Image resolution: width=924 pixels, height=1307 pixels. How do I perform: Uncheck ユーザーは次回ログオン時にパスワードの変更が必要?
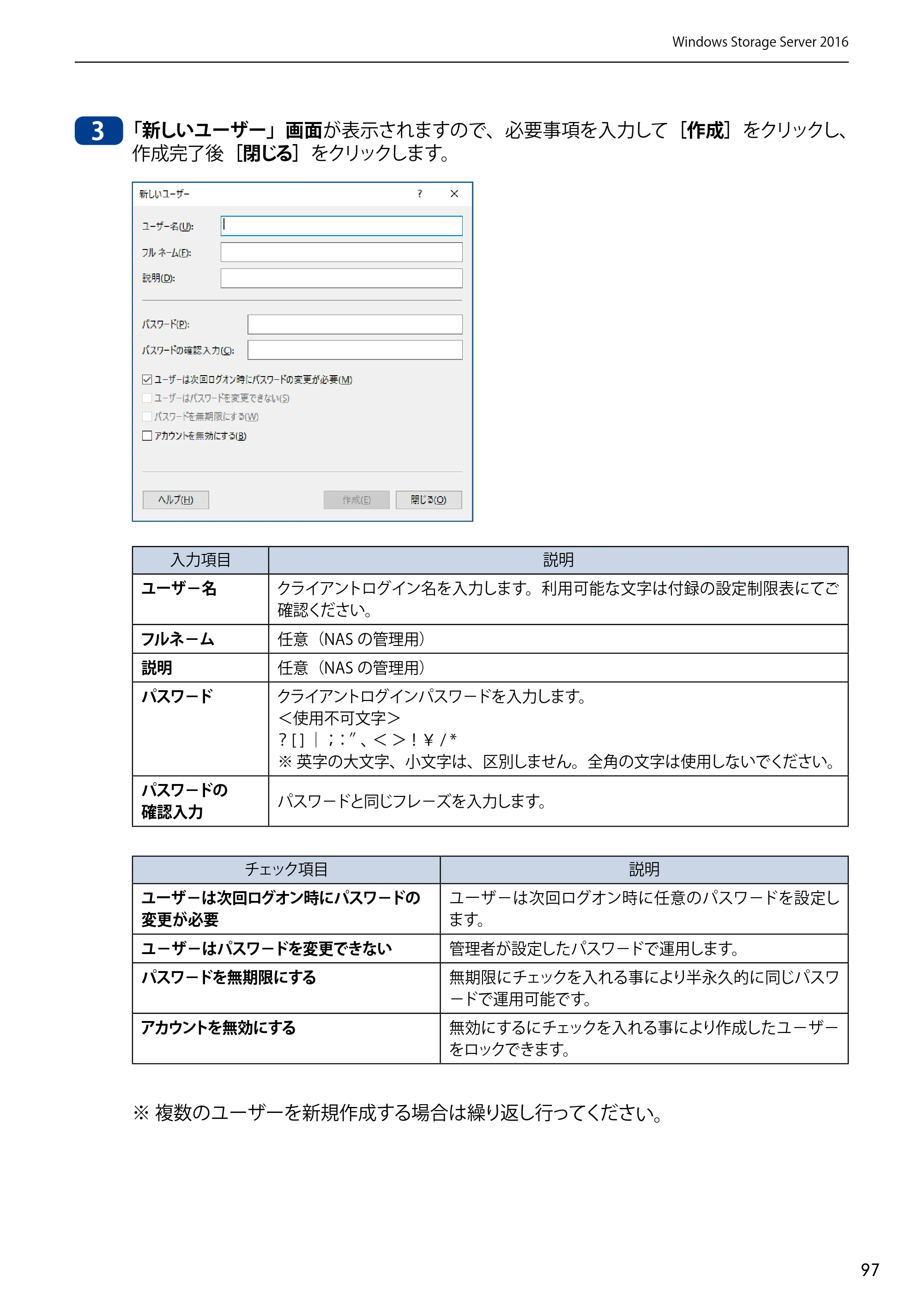[147, 379]
